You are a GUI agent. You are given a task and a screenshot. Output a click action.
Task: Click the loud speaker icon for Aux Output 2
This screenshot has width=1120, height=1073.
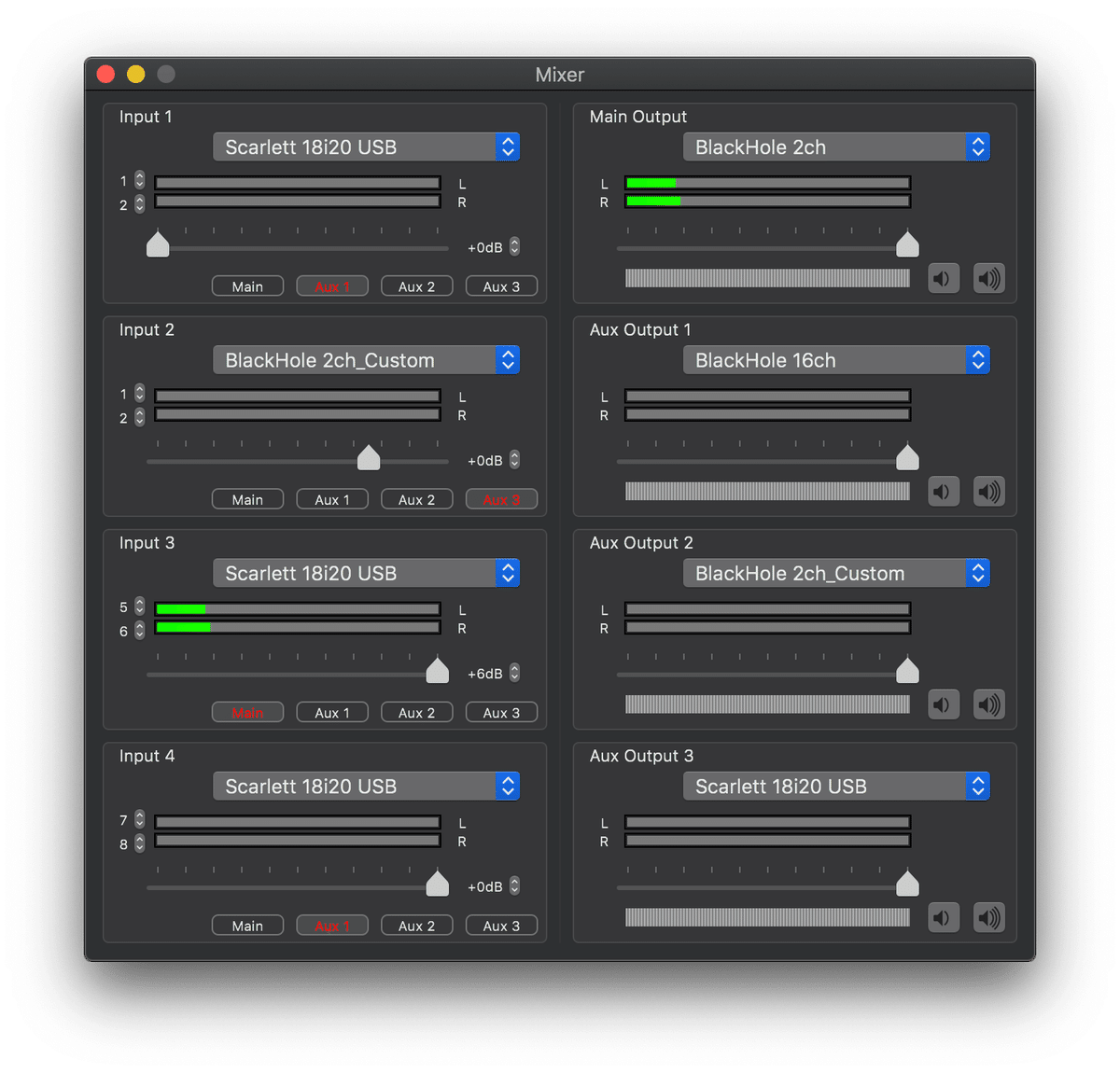989,704
